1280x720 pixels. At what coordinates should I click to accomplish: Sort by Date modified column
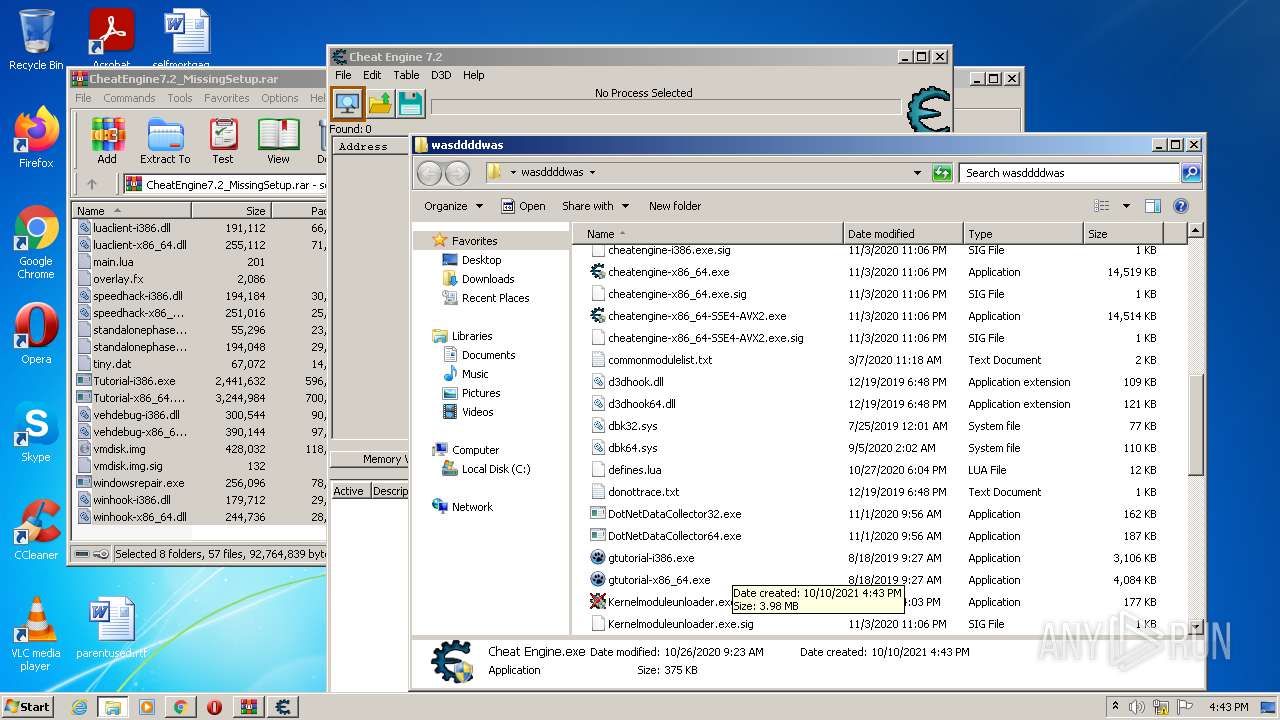coord(902,234)
